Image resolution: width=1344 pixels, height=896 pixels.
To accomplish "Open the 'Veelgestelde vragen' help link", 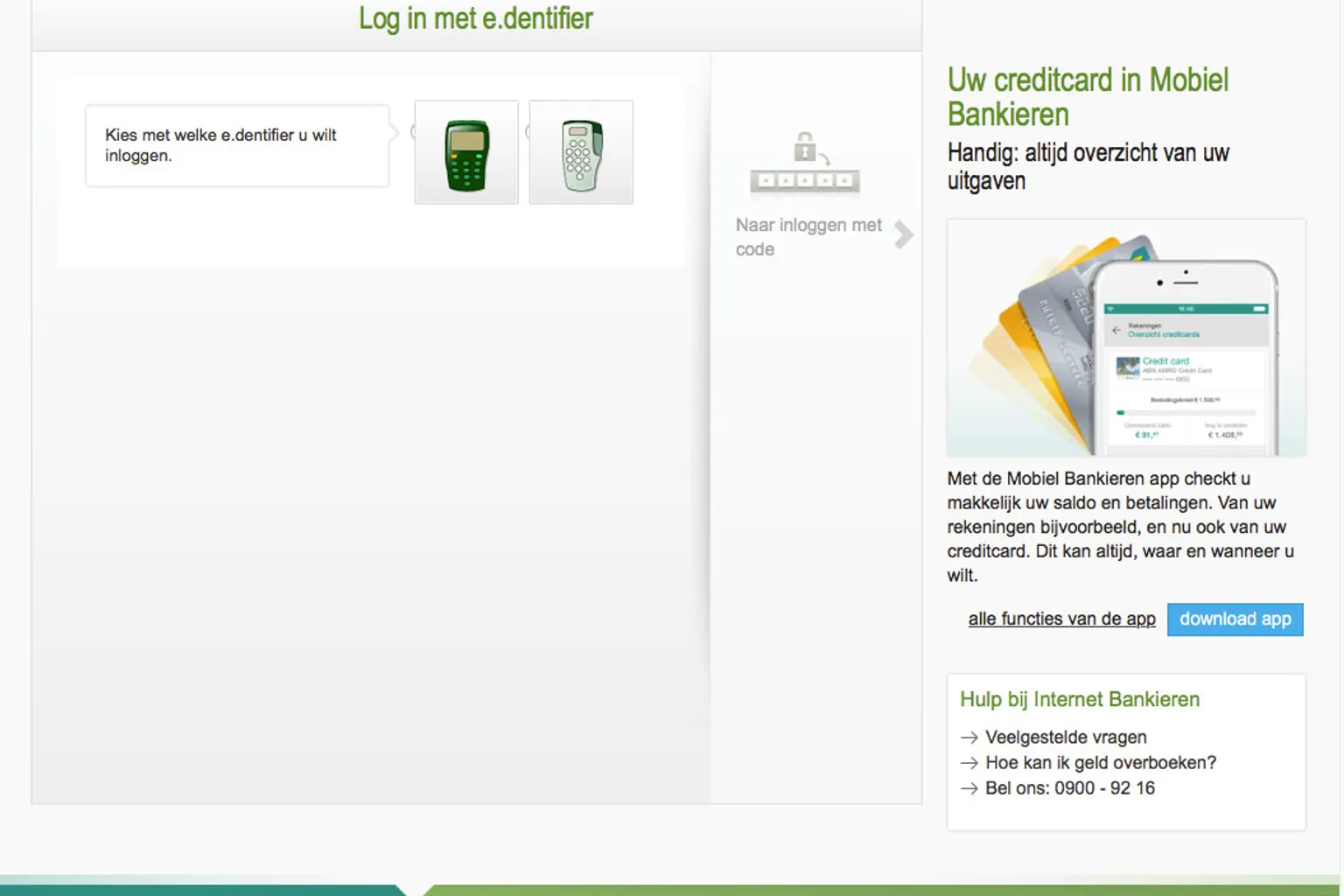I will (x=1066, y=738).
